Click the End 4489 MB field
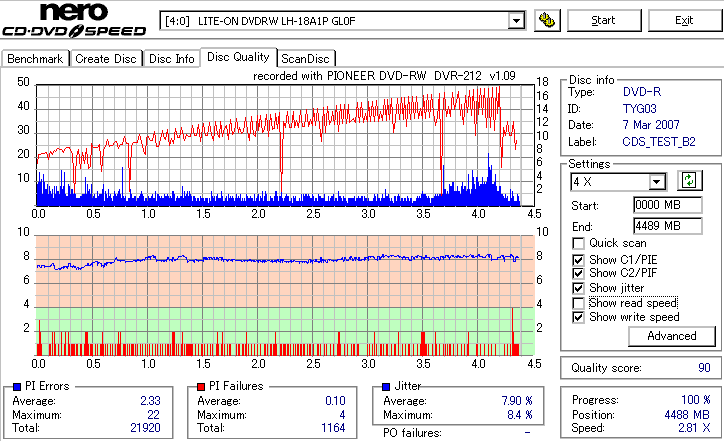This screenshot has height=441, width=724. pos(668,226)
